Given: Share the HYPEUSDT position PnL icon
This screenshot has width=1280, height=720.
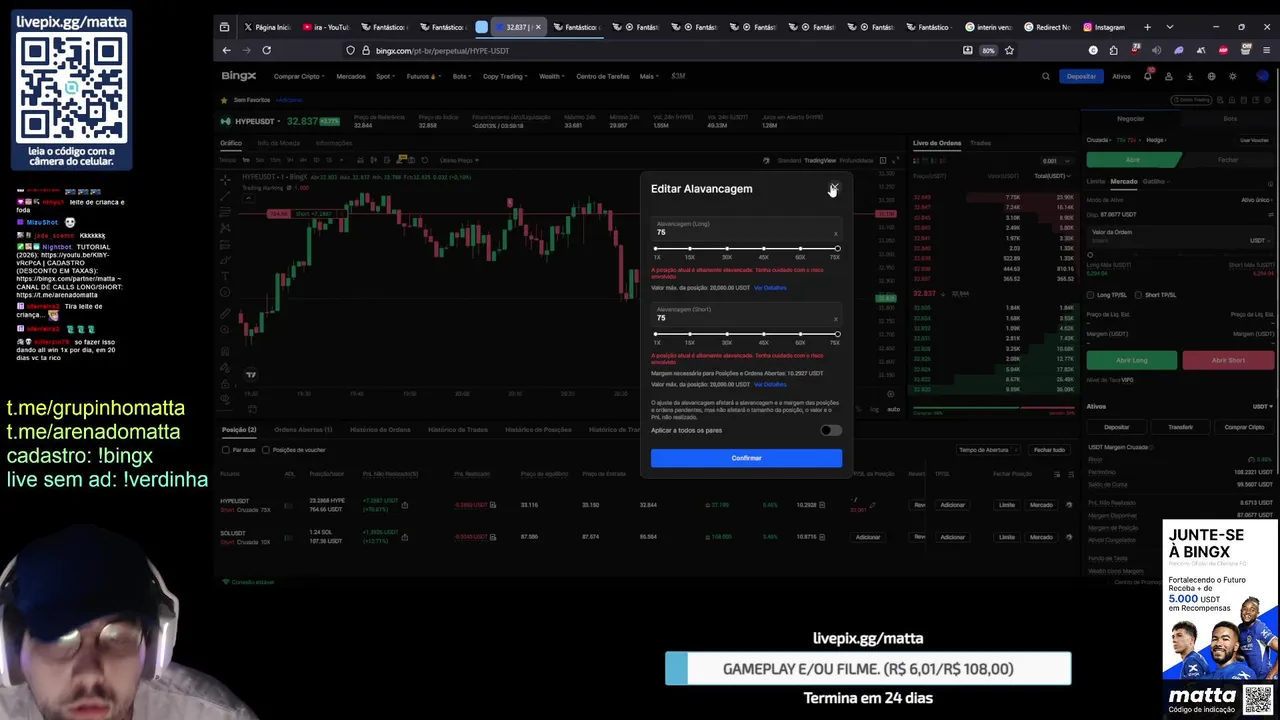Looking at the screenshot, I should point(404,505).
